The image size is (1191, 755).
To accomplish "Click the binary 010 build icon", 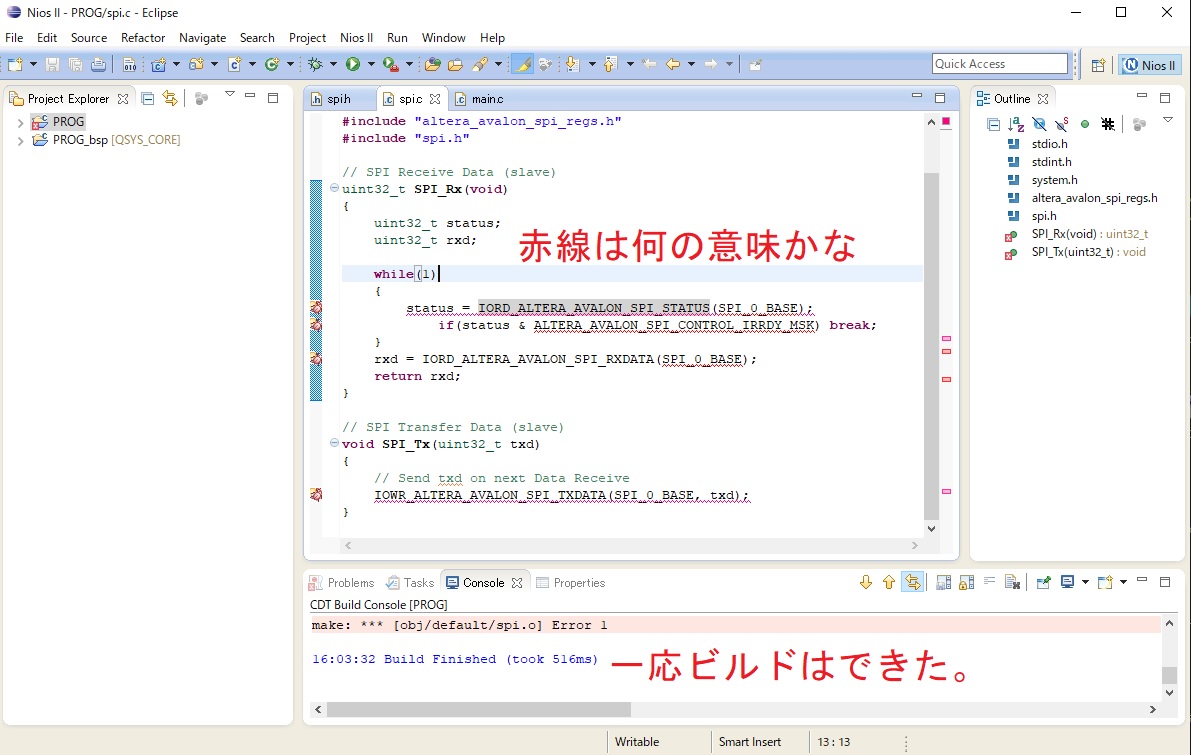I will tap(130, 65).
